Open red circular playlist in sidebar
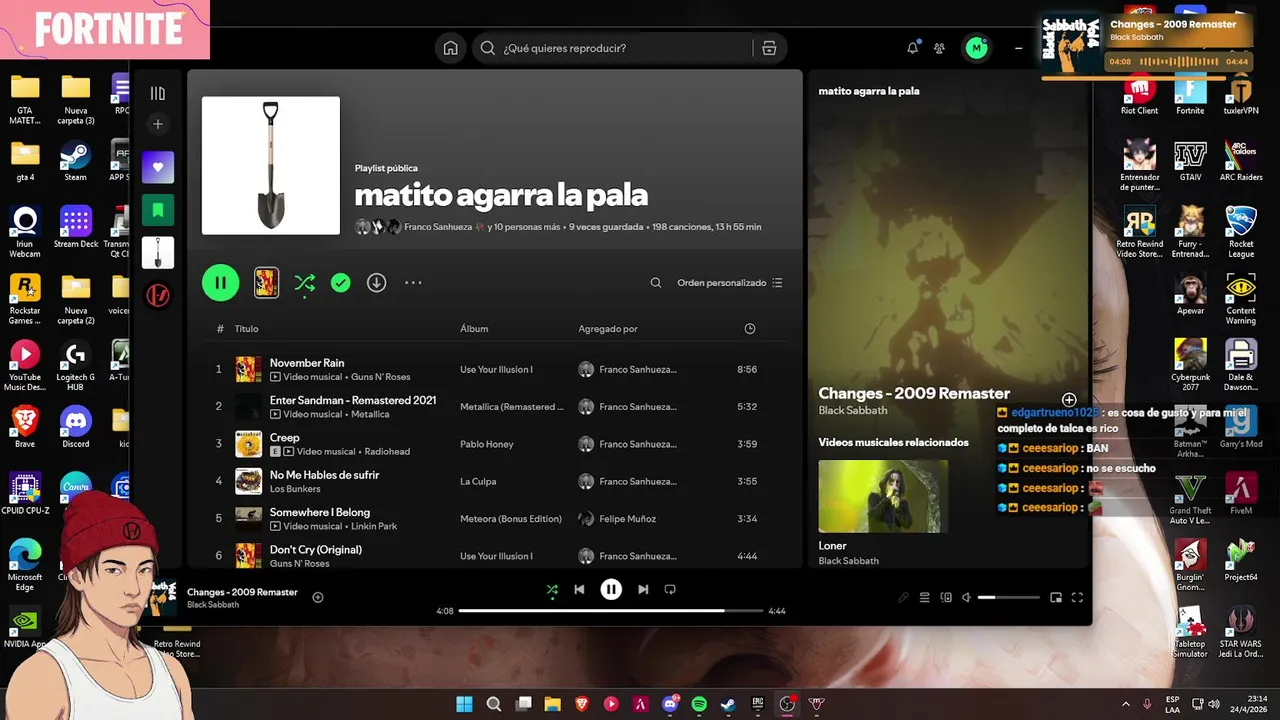The height and width of the screenshot is (720, 1280). (158, 295)
